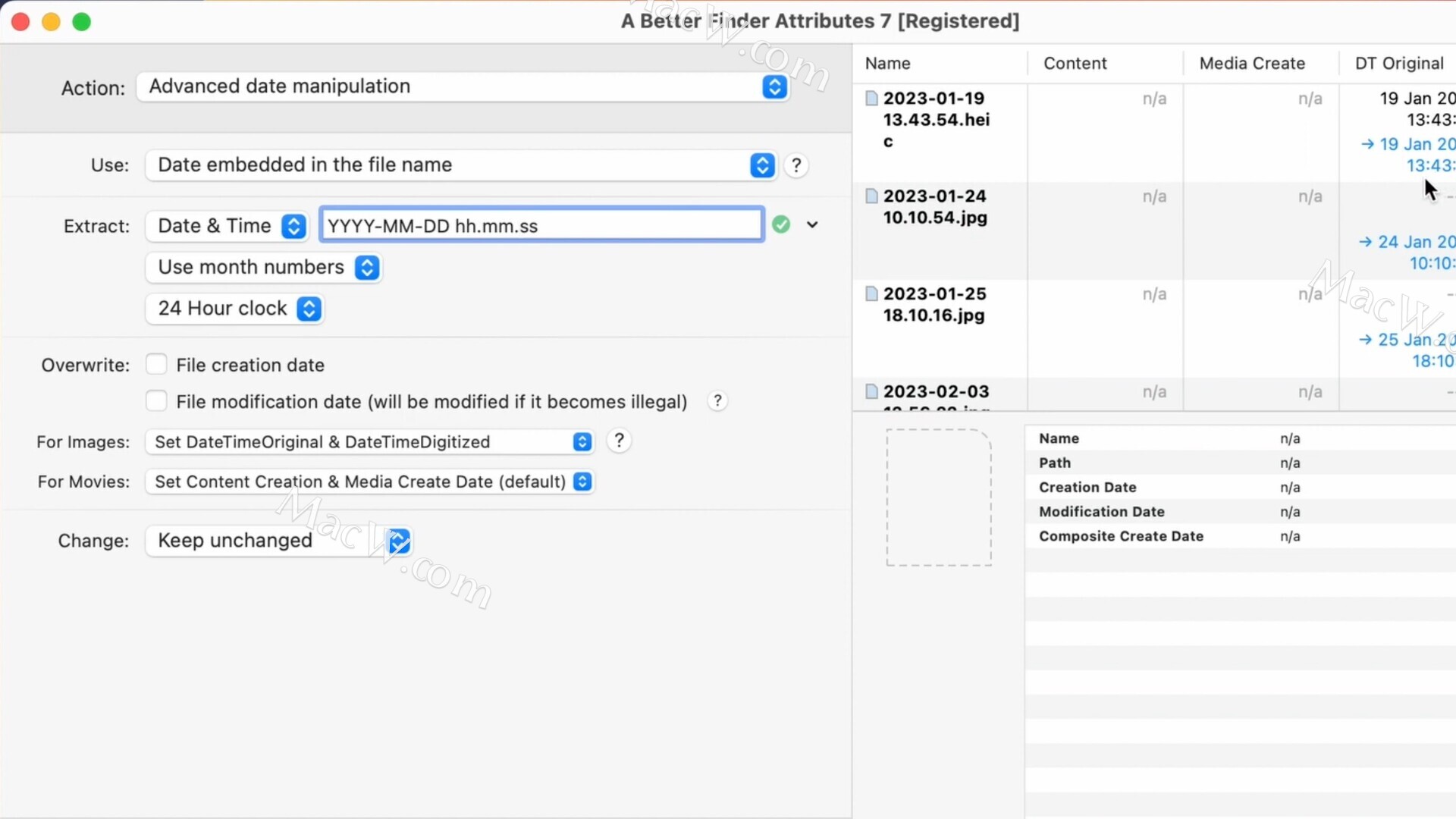Sort by Name column header
This screenshot has width=1456, height=819.
(887, 64)
